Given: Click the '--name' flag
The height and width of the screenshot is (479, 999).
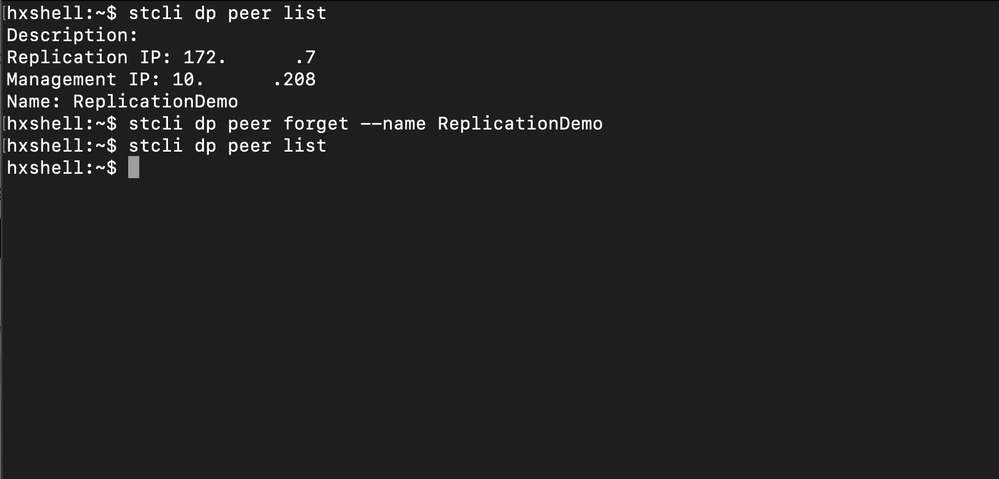Looking at the screenshot, I should point(393,124).
